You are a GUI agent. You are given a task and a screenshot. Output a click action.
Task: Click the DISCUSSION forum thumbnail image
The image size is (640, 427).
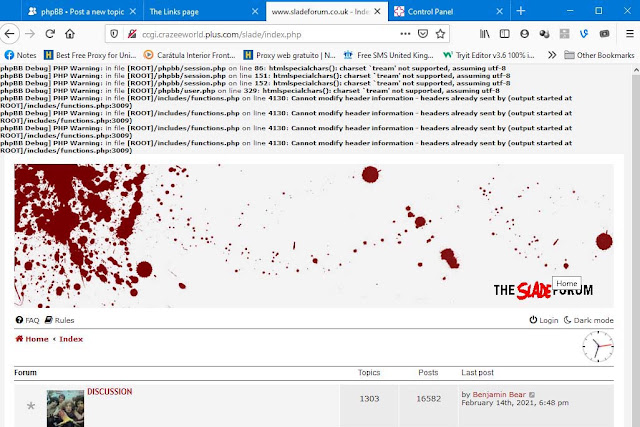(x=65, y=408)
